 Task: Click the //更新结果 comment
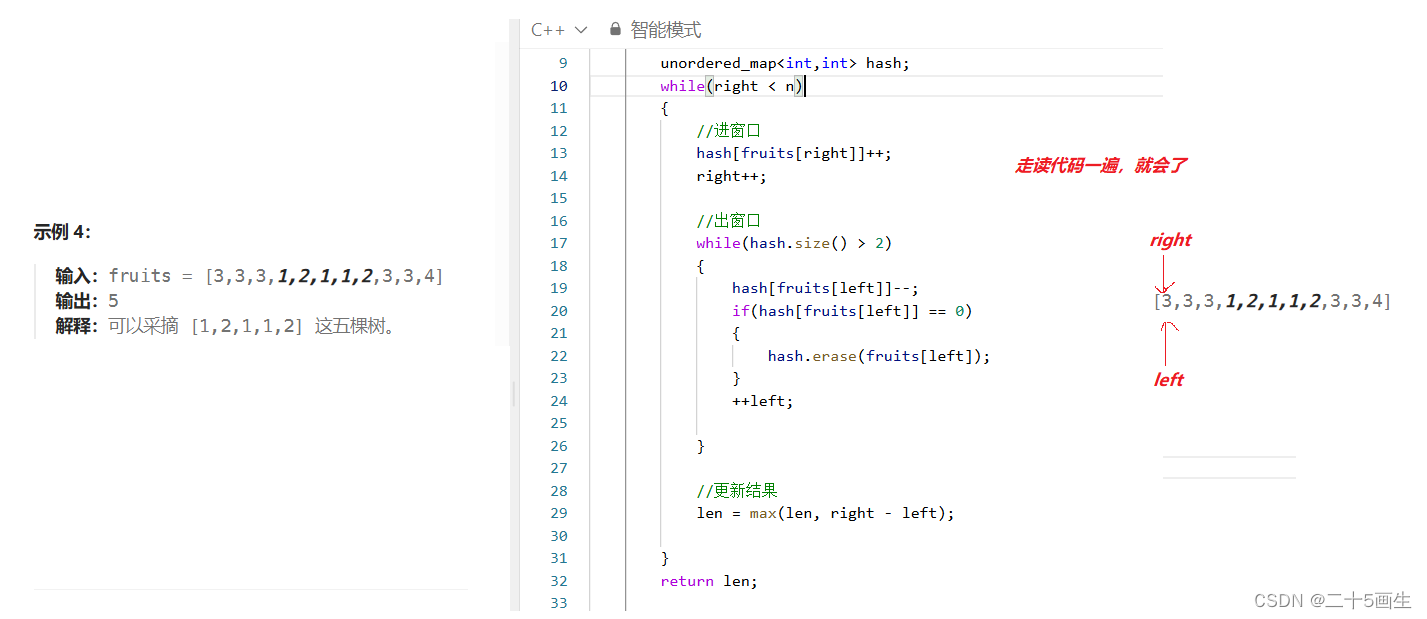click(737, 491)
